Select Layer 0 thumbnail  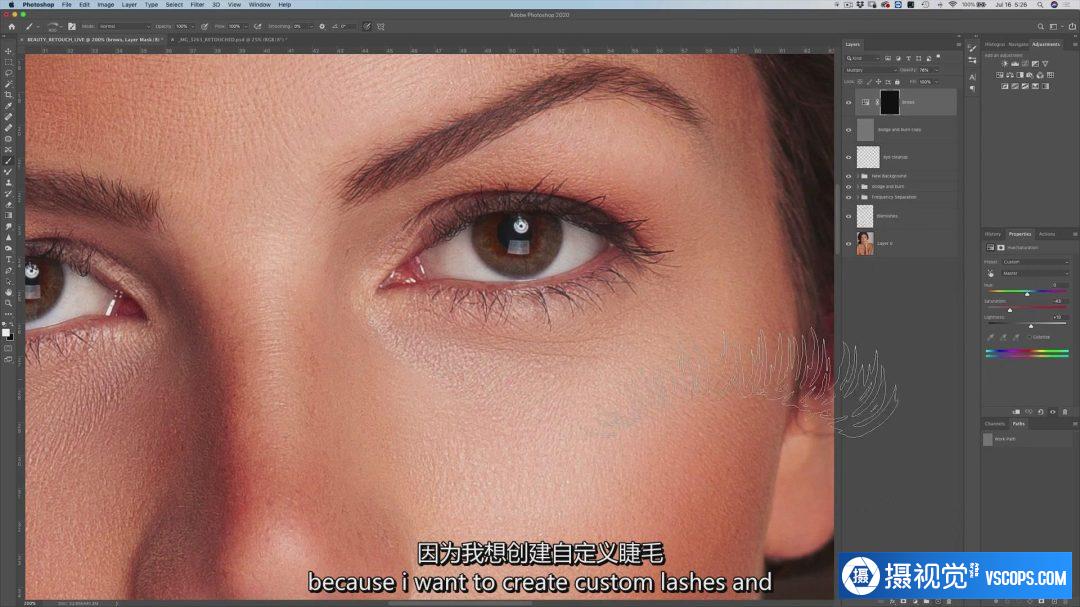click(x=865, y=243)
